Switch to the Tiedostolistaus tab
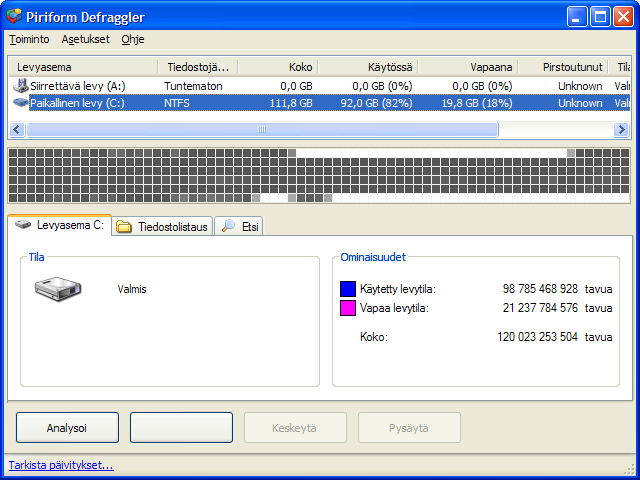 point(162,227)
